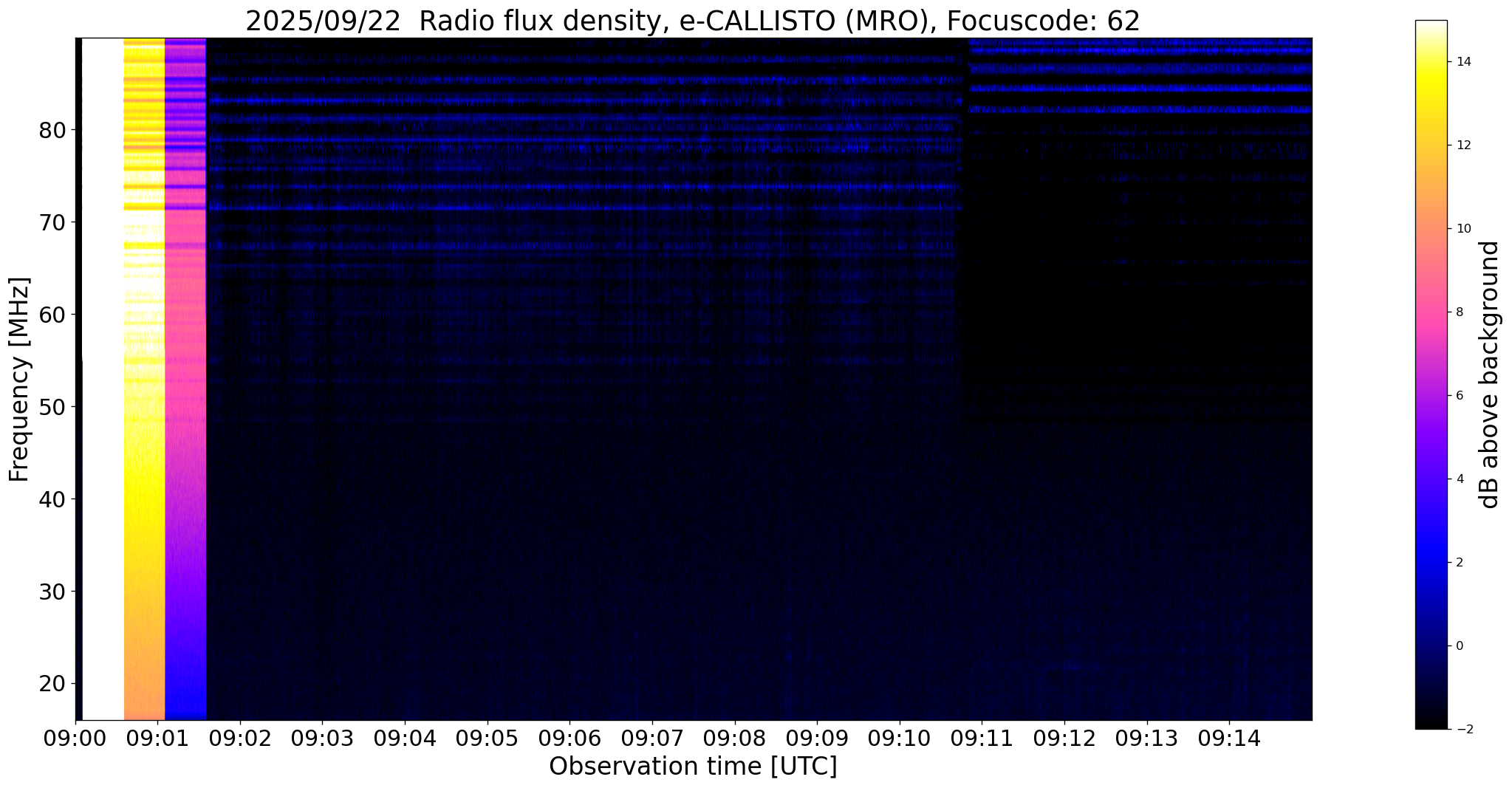Viewport: 1512px width, 788px height.
Task: Click the 'dB above background' colorbar label
Action: click(1491, 375)
